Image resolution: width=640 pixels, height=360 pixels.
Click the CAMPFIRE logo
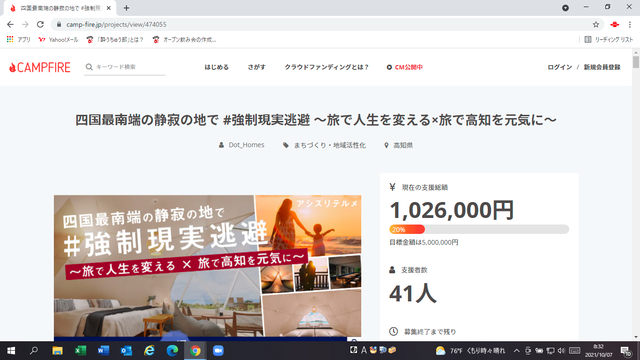click(x=40, y=67)
